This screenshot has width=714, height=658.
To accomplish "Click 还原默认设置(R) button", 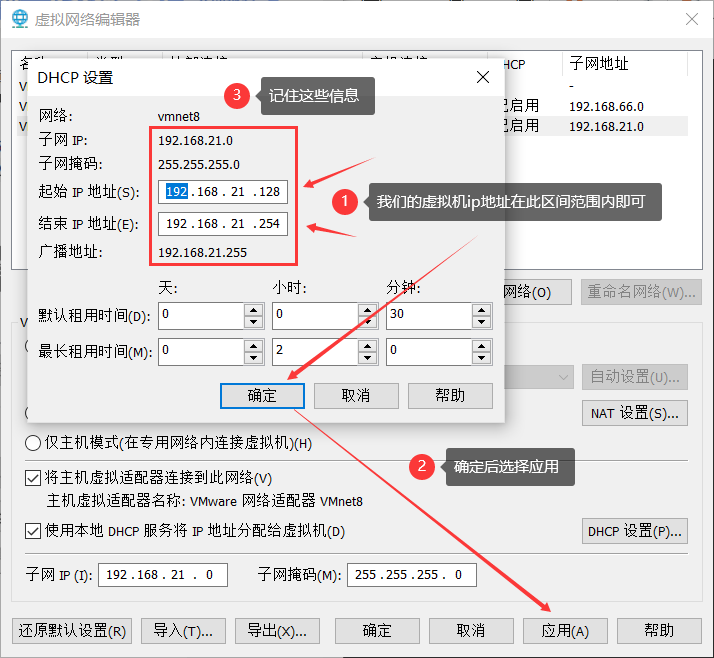I will pyautogui.click(x=72, y=631).
